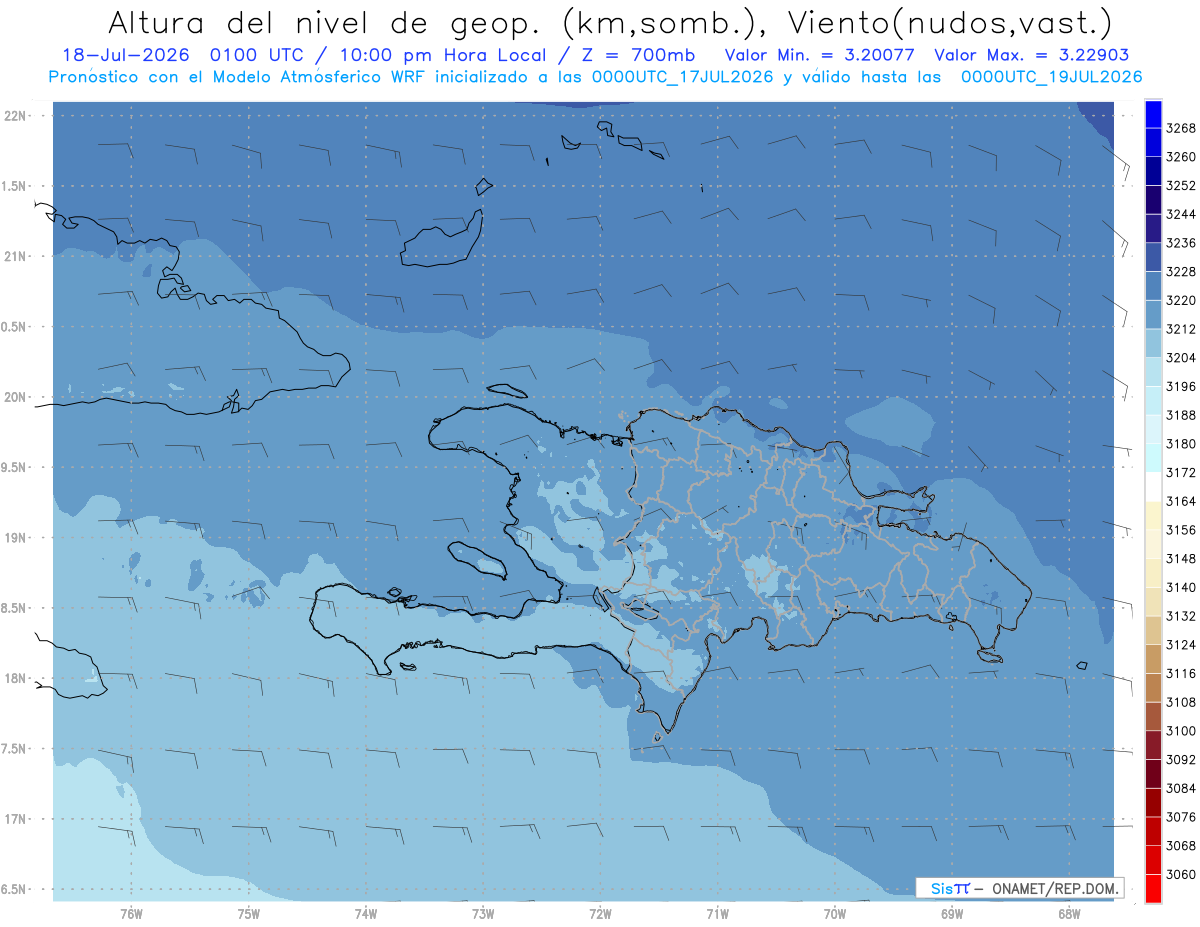Click the '70W' longitude label
1200x927 pixels.
click(x=835, y=913)
